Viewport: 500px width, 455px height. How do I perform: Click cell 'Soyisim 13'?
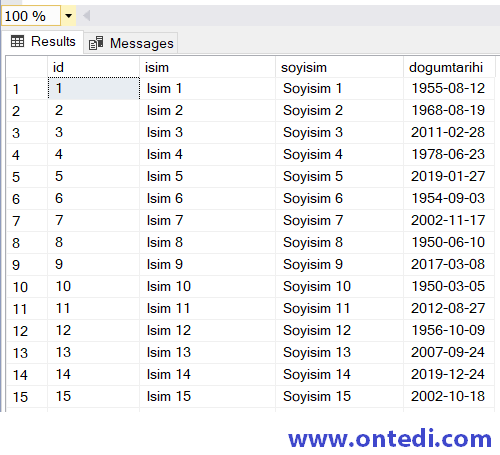coord(340,353)
